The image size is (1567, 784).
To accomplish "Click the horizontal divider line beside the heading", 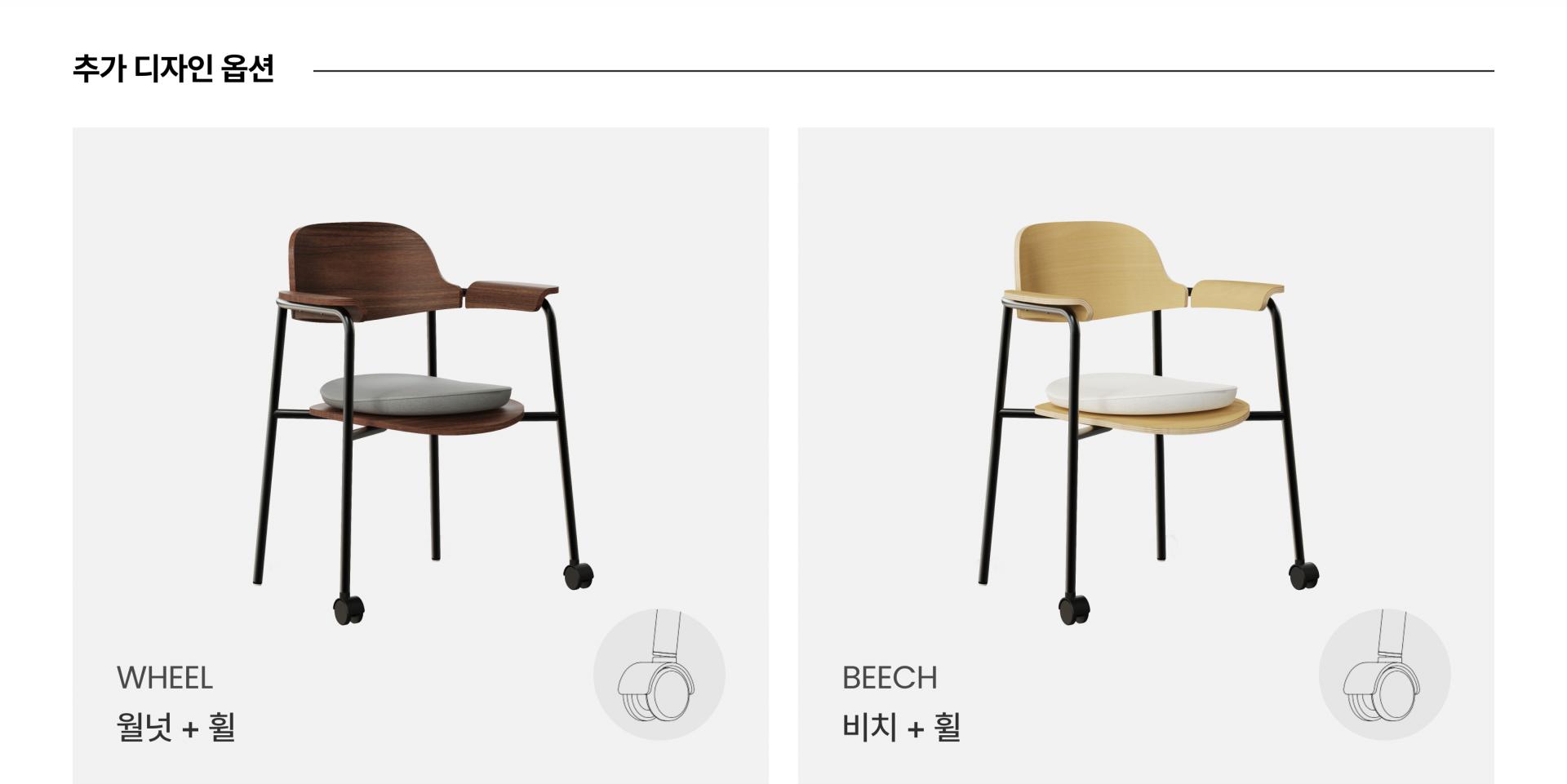I will tap(903, 71).
